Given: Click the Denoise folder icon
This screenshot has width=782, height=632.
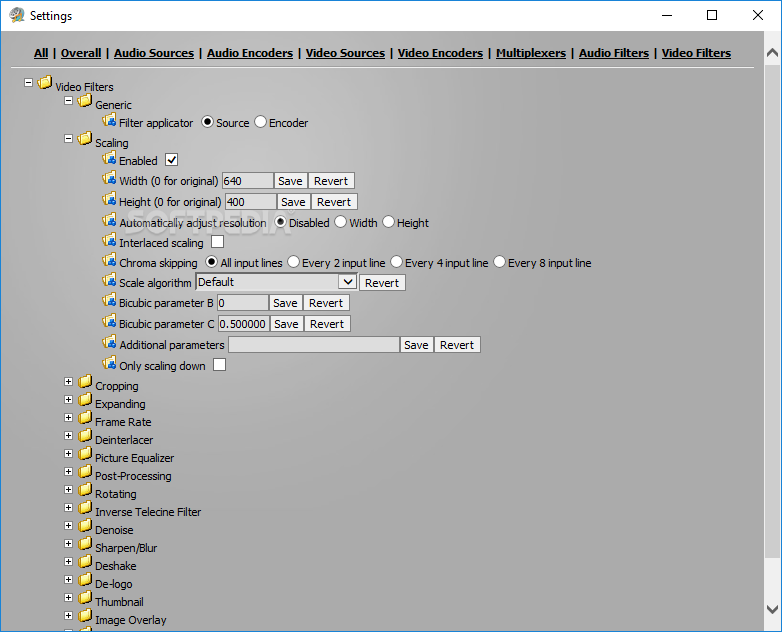Looking at the screenshot, I should point(85,525).
